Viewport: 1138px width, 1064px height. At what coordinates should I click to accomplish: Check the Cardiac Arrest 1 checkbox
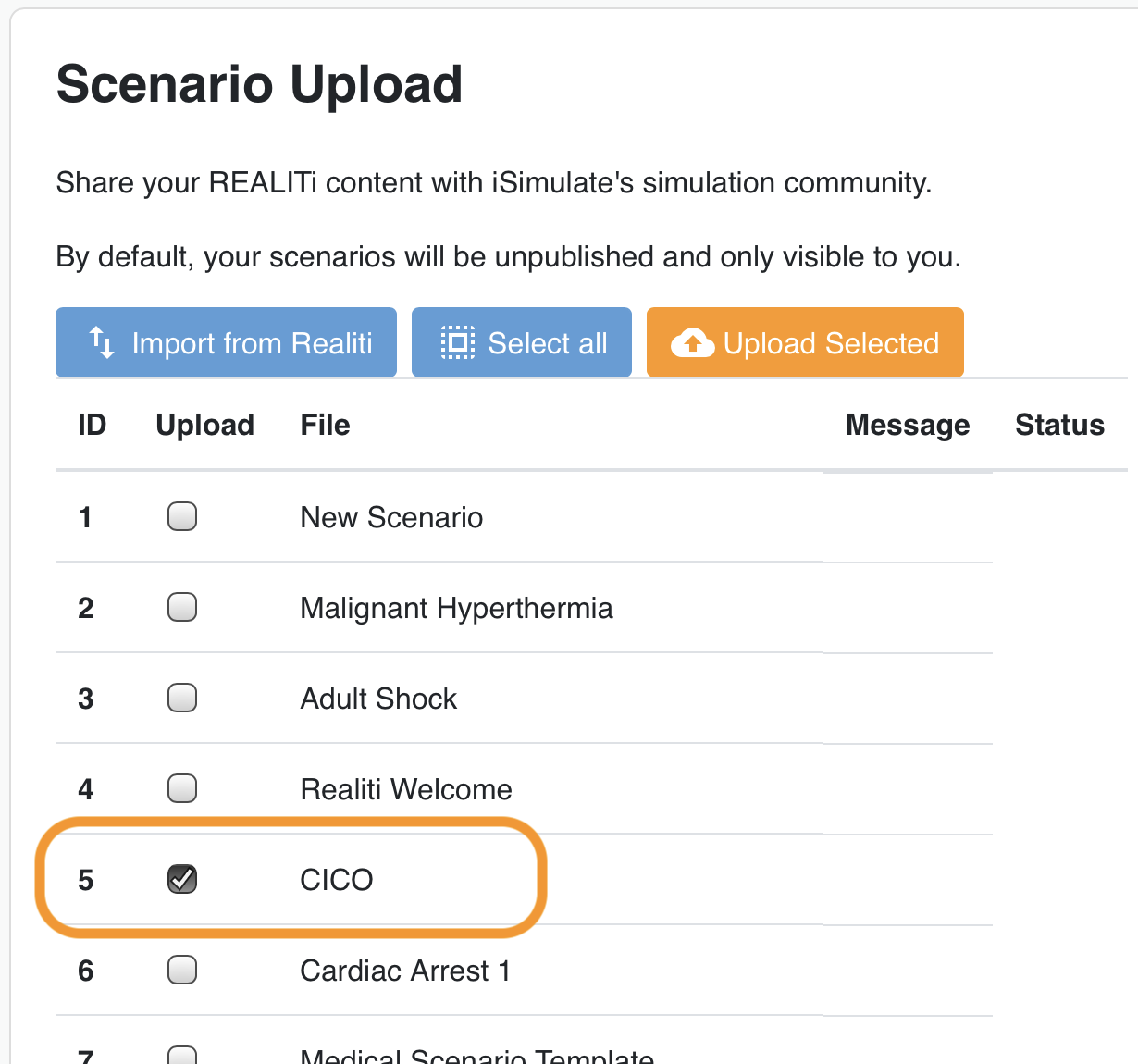pyautogui.click(x=182, y=970)
